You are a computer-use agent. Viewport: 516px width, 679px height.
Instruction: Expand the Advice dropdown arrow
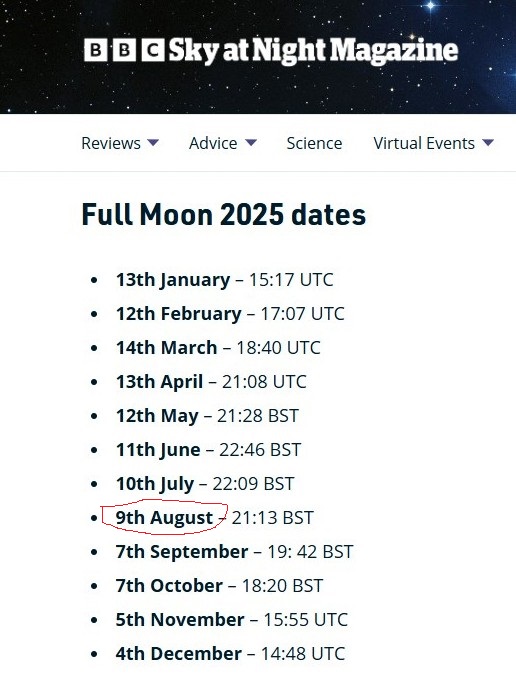[x=251, y=142]
